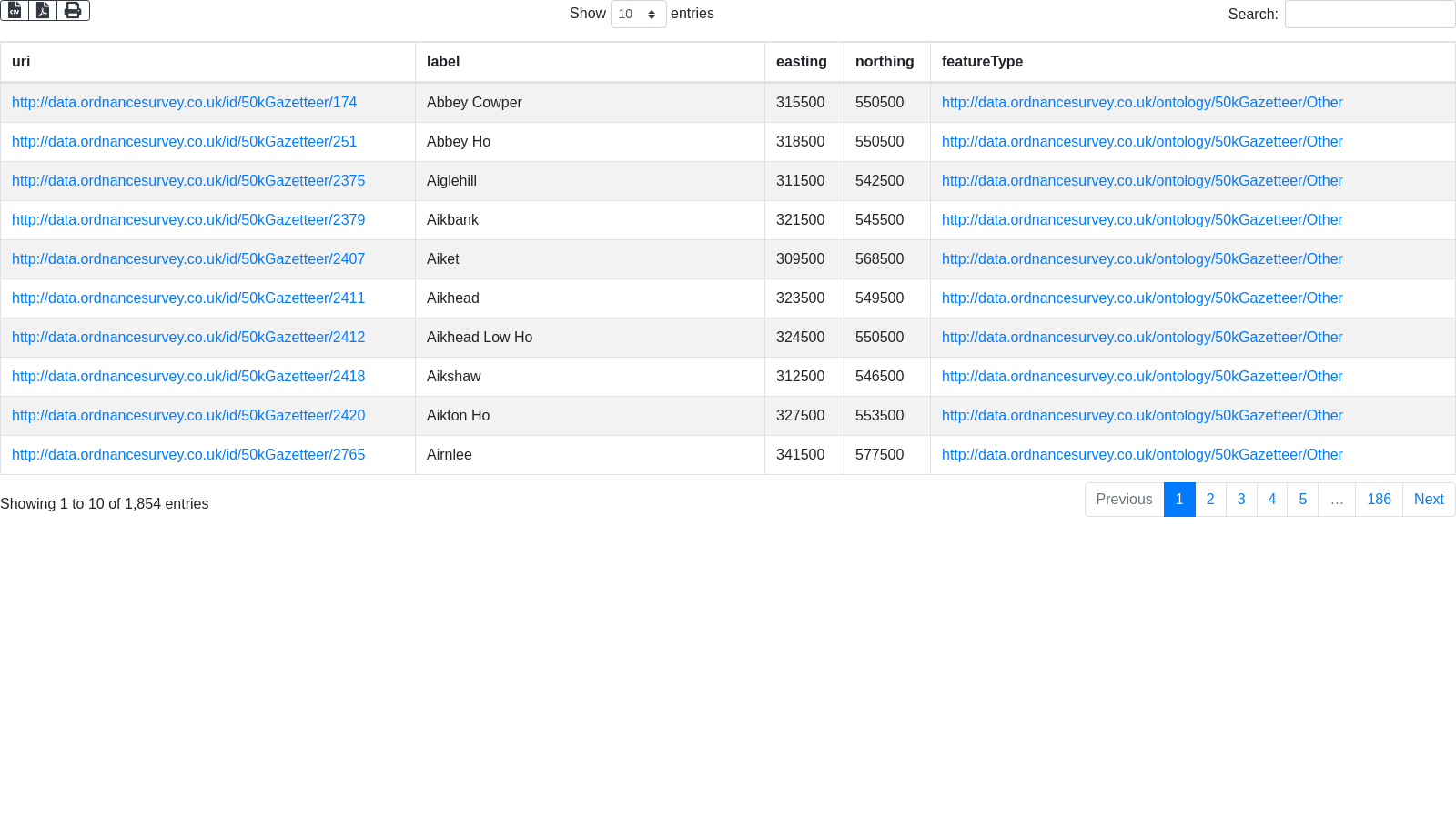Select page 3 in pagination
The image size is (1456, 819).
[x=1241, y=500]
